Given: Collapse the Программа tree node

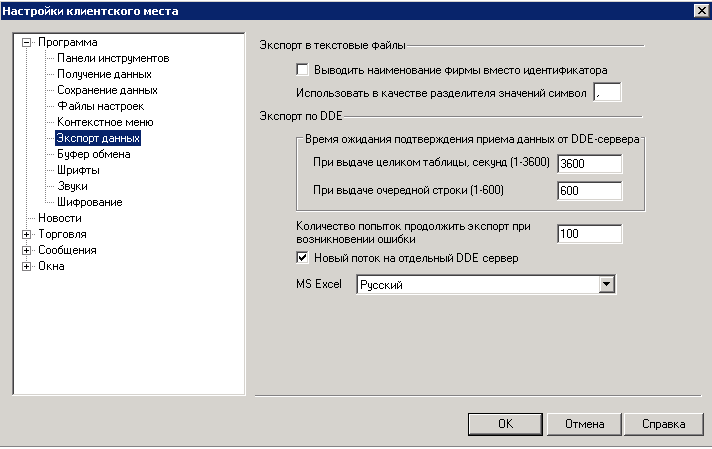Looking at the screenshot, I should point(26,43).
